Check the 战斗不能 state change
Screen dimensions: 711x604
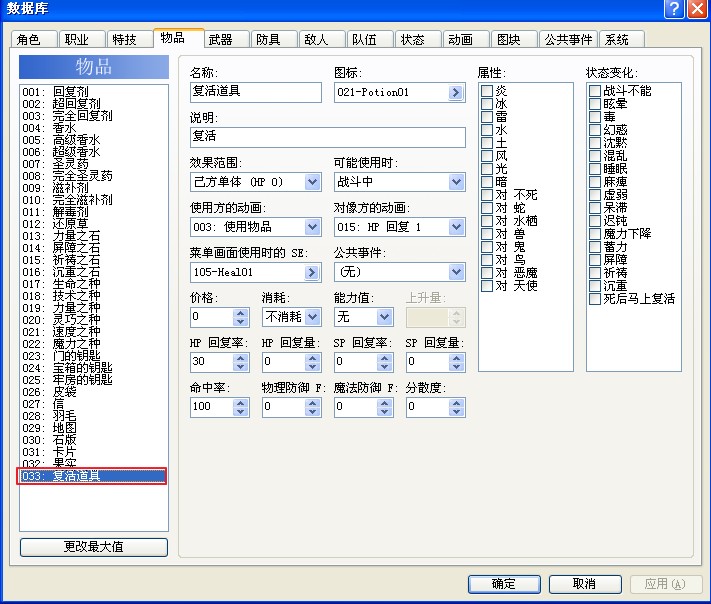pyautogui.click(x=595, y=91)
